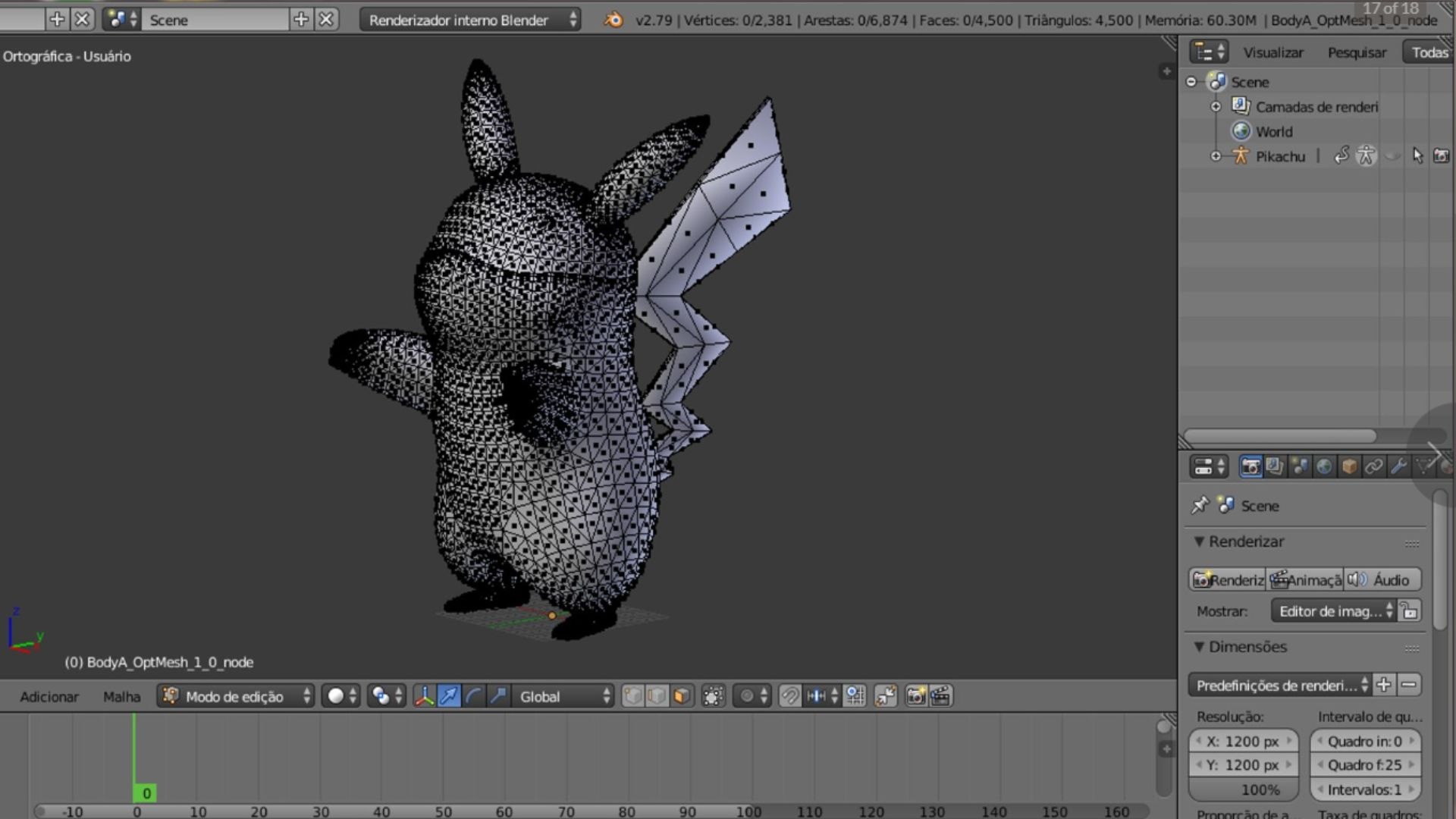Toggle limit selection to visible
Viewport: 1456px width, 819px height.
point(713,696)
